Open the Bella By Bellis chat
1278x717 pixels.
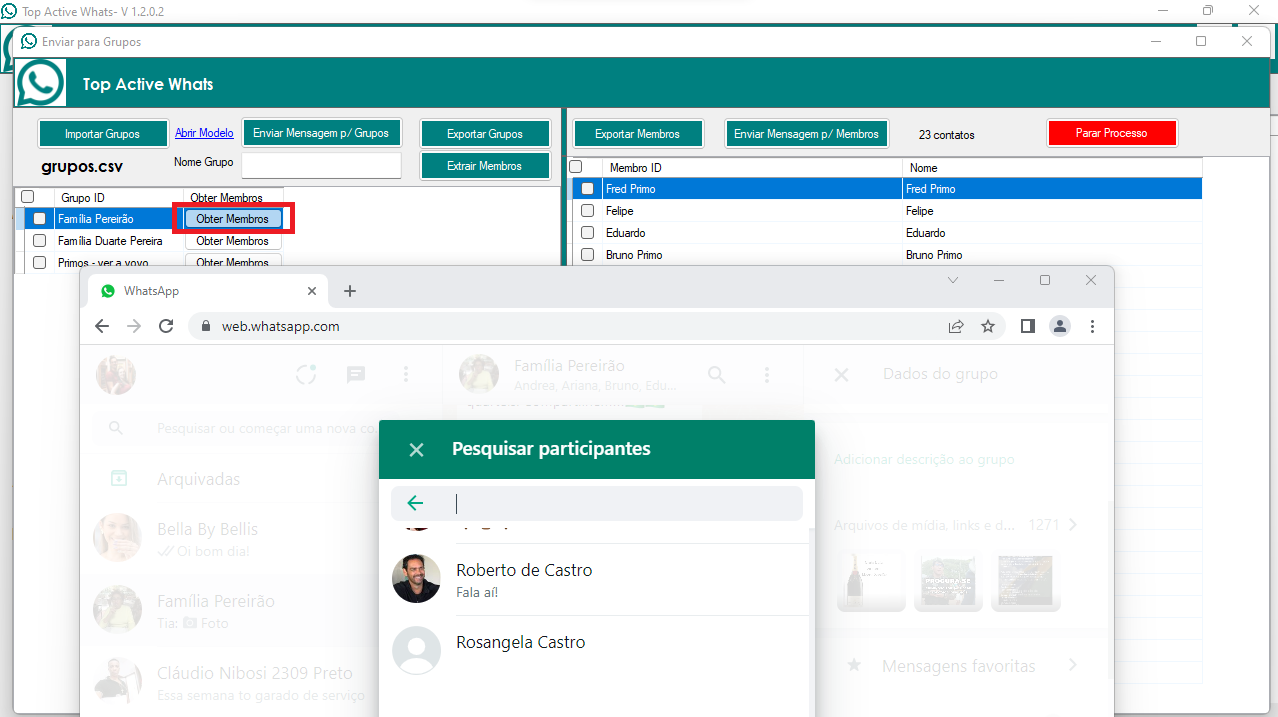261,539
